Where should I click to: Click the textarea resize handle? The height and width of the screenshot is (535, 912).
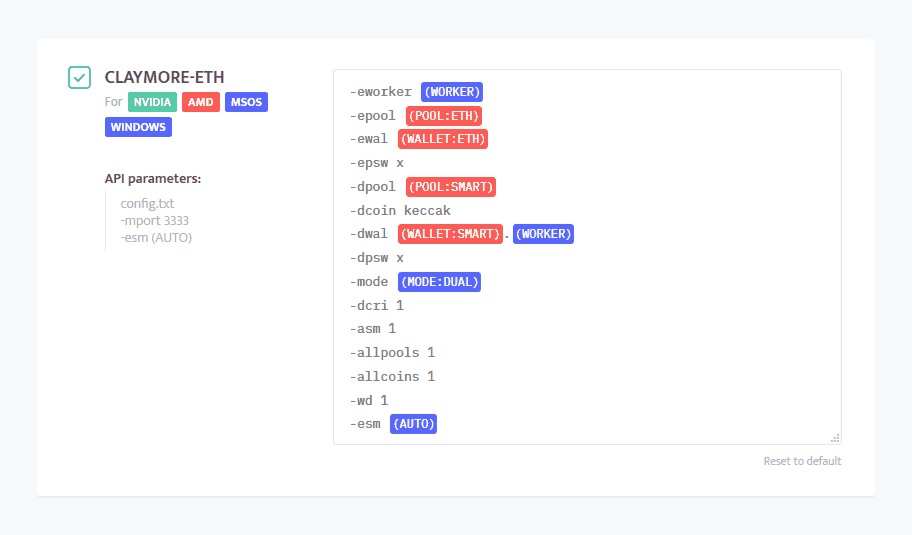835,438
